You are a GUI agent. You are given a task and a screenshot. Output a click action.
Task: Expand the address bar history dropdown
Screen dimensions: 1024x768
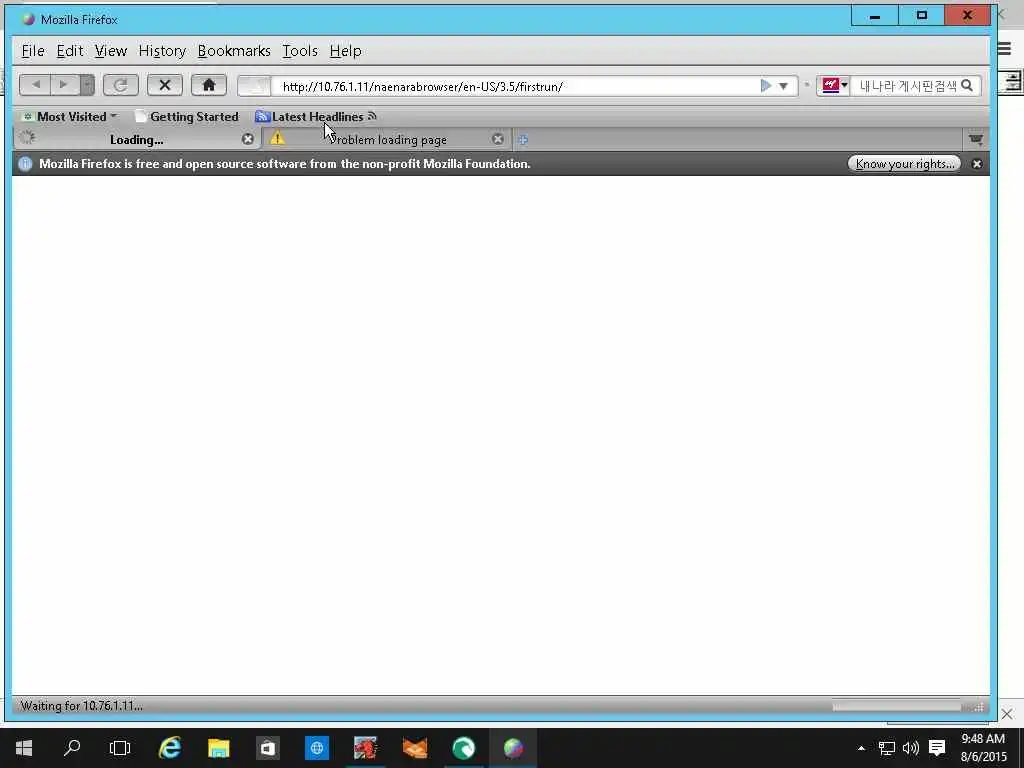pos(784,86)
